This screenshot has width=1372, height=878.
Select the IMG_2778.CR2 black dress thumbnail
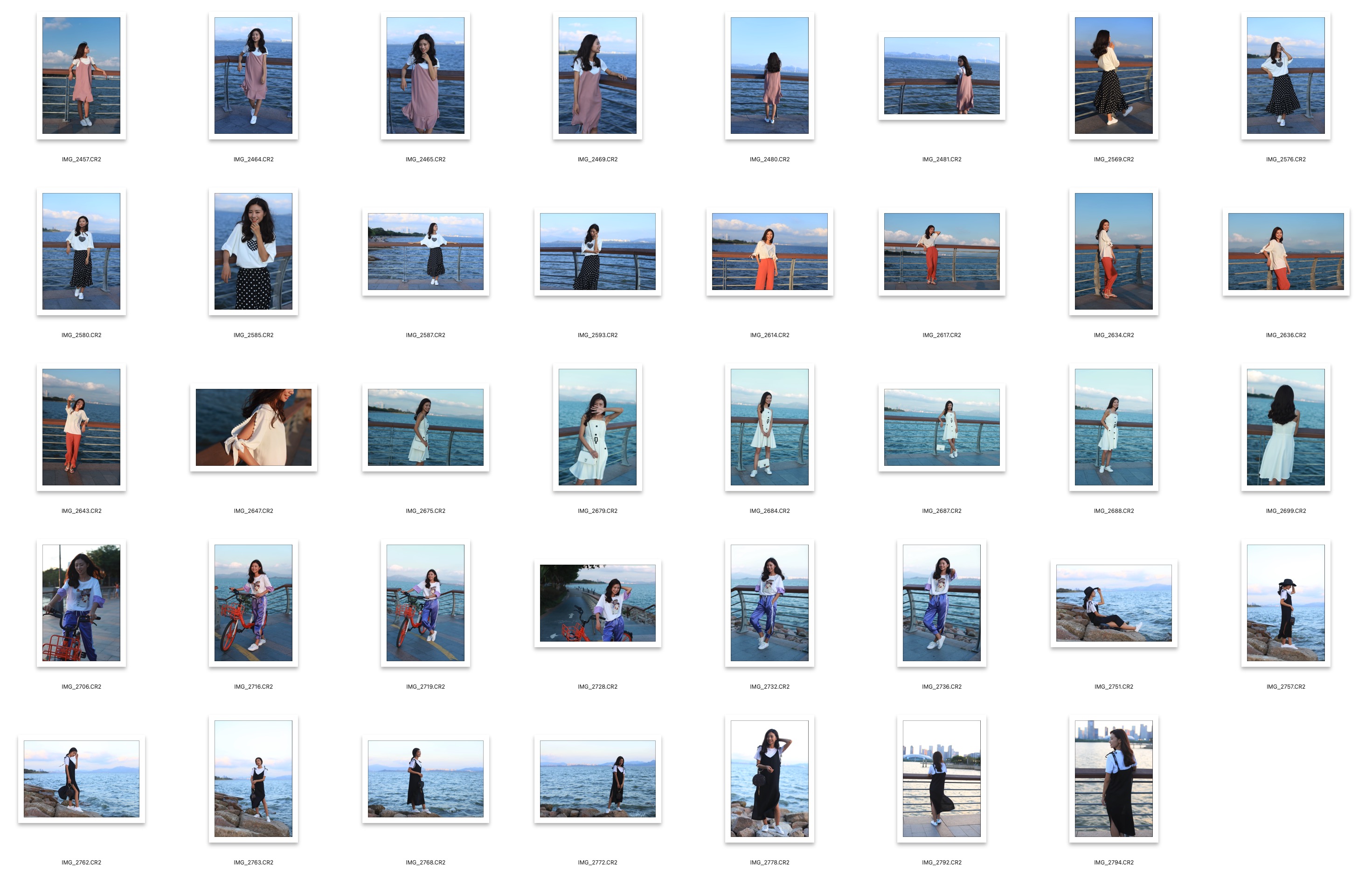tap(769, 778)
